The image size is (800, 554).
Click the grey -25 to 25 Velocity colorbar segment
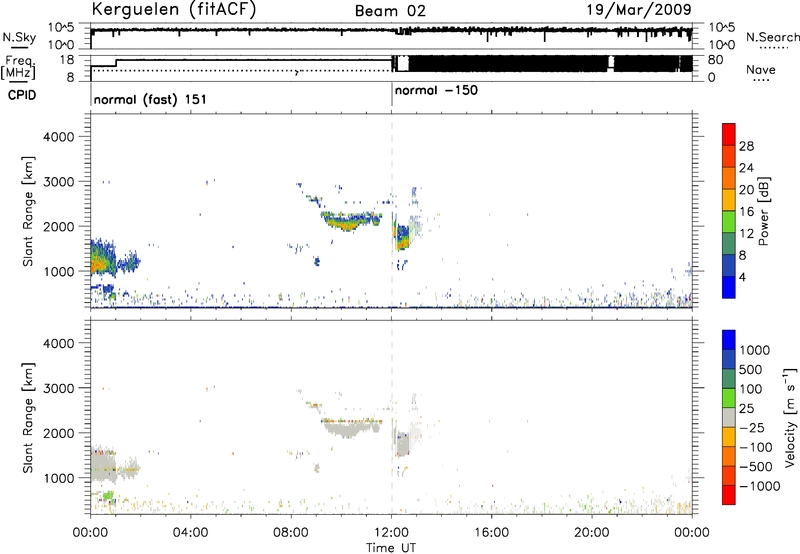tap(729, 417)
